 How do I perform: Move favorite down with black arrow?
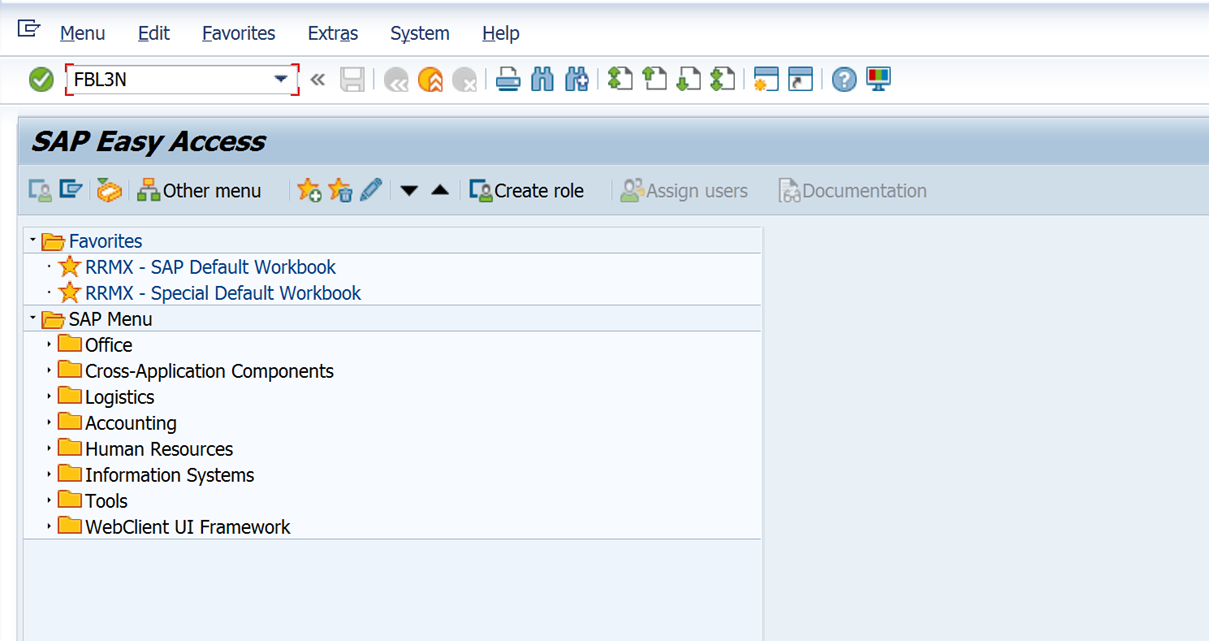pos(409,191)
